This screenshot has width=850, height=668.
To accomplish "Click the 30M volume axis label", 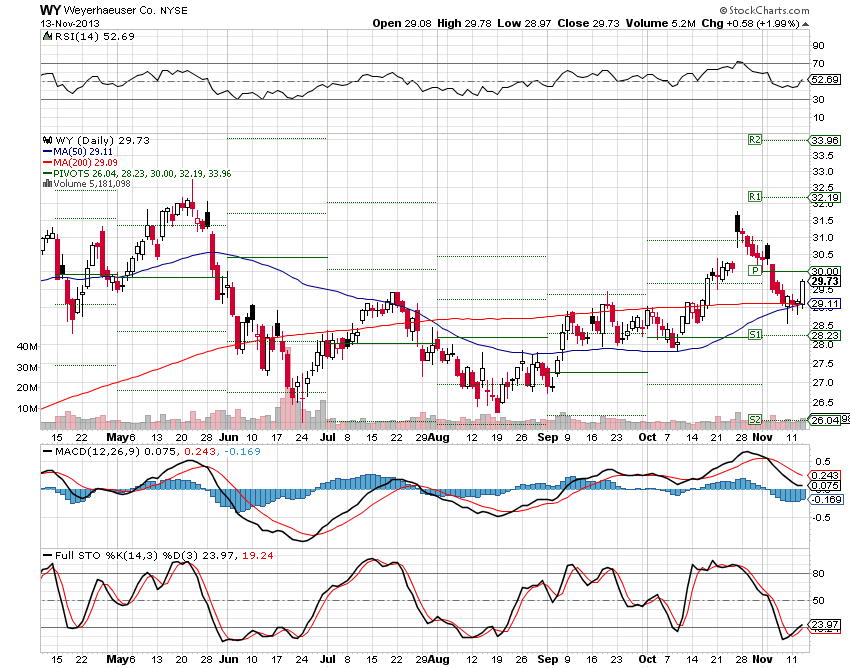I will coord(27,368).
